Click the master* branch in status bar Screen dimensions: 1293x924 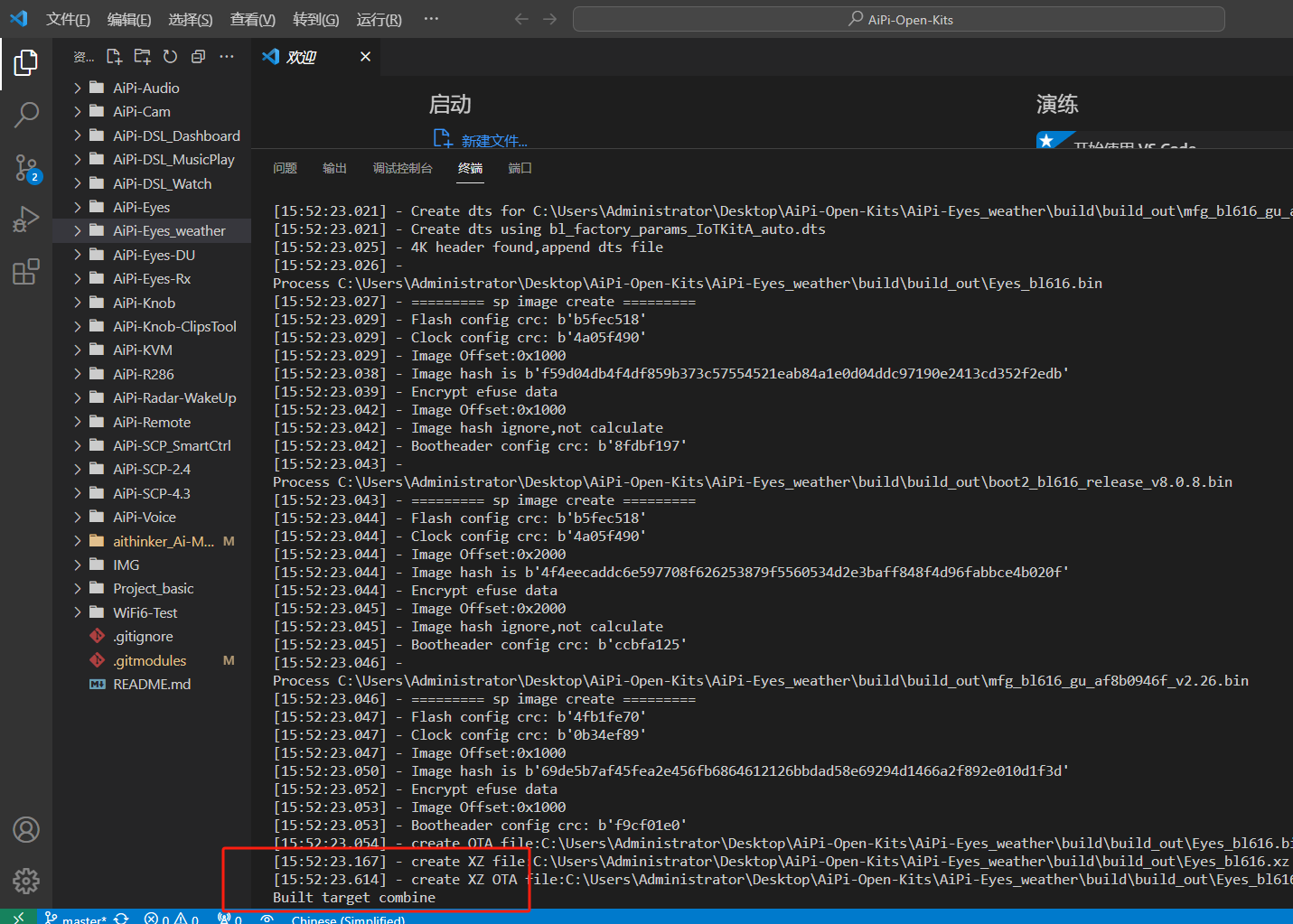pyautogui.click(x=76, y=919)
